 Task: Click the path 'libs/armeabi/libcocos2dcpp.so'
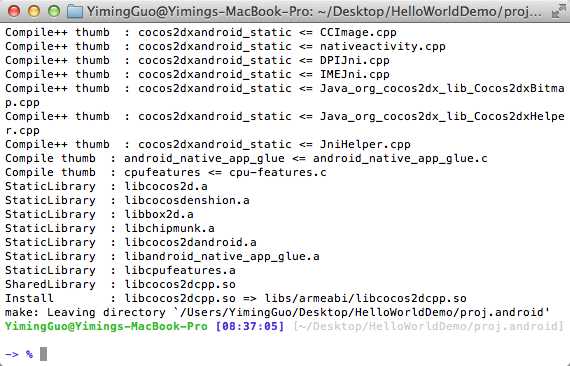[x=365, y=298]
